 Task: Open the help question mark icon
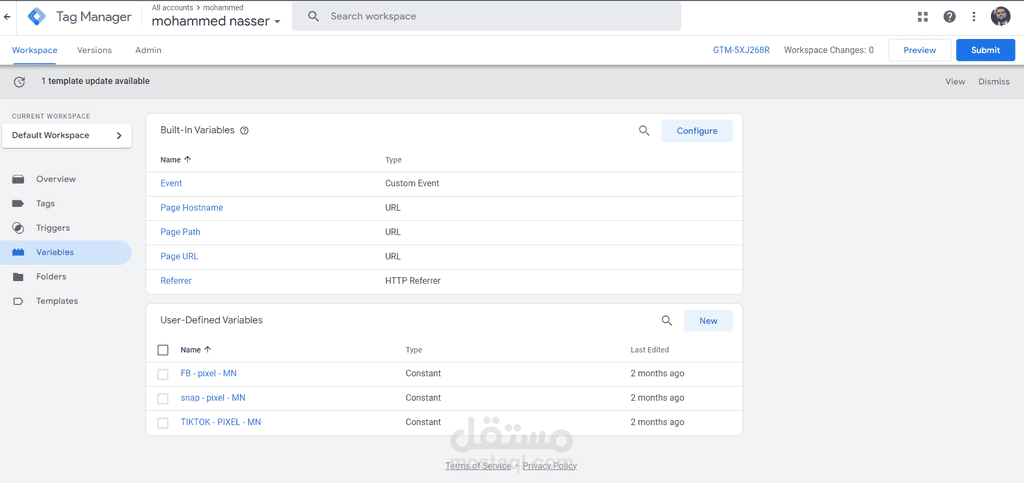click(950, 17)
